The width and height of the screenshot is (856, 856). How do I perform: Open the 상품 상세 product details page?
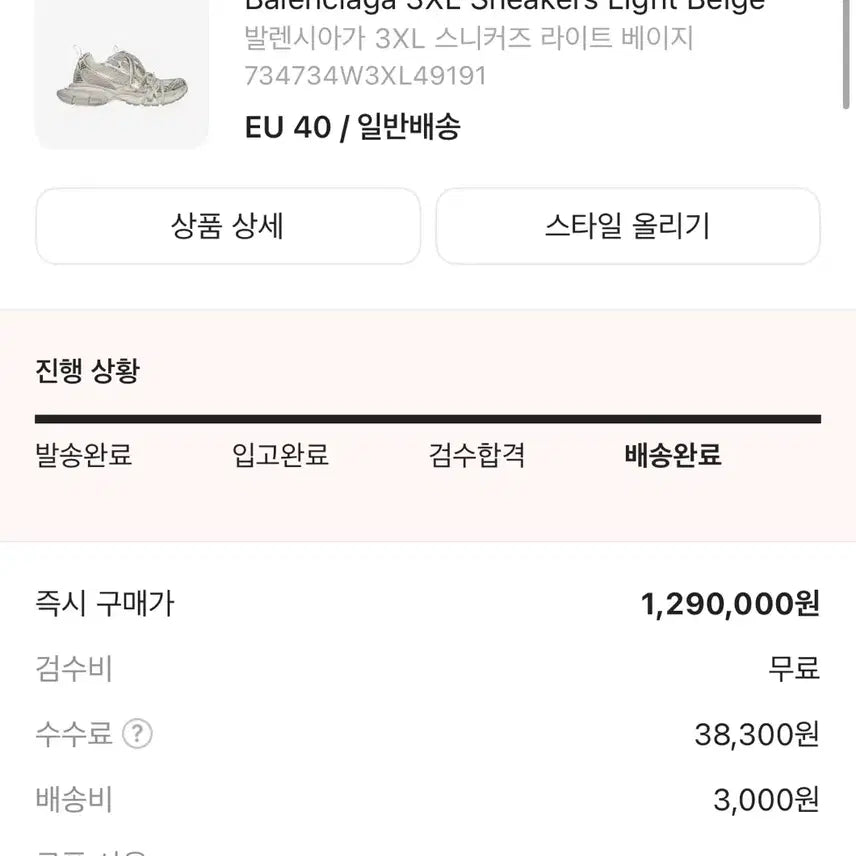click(x=228, y=226)
